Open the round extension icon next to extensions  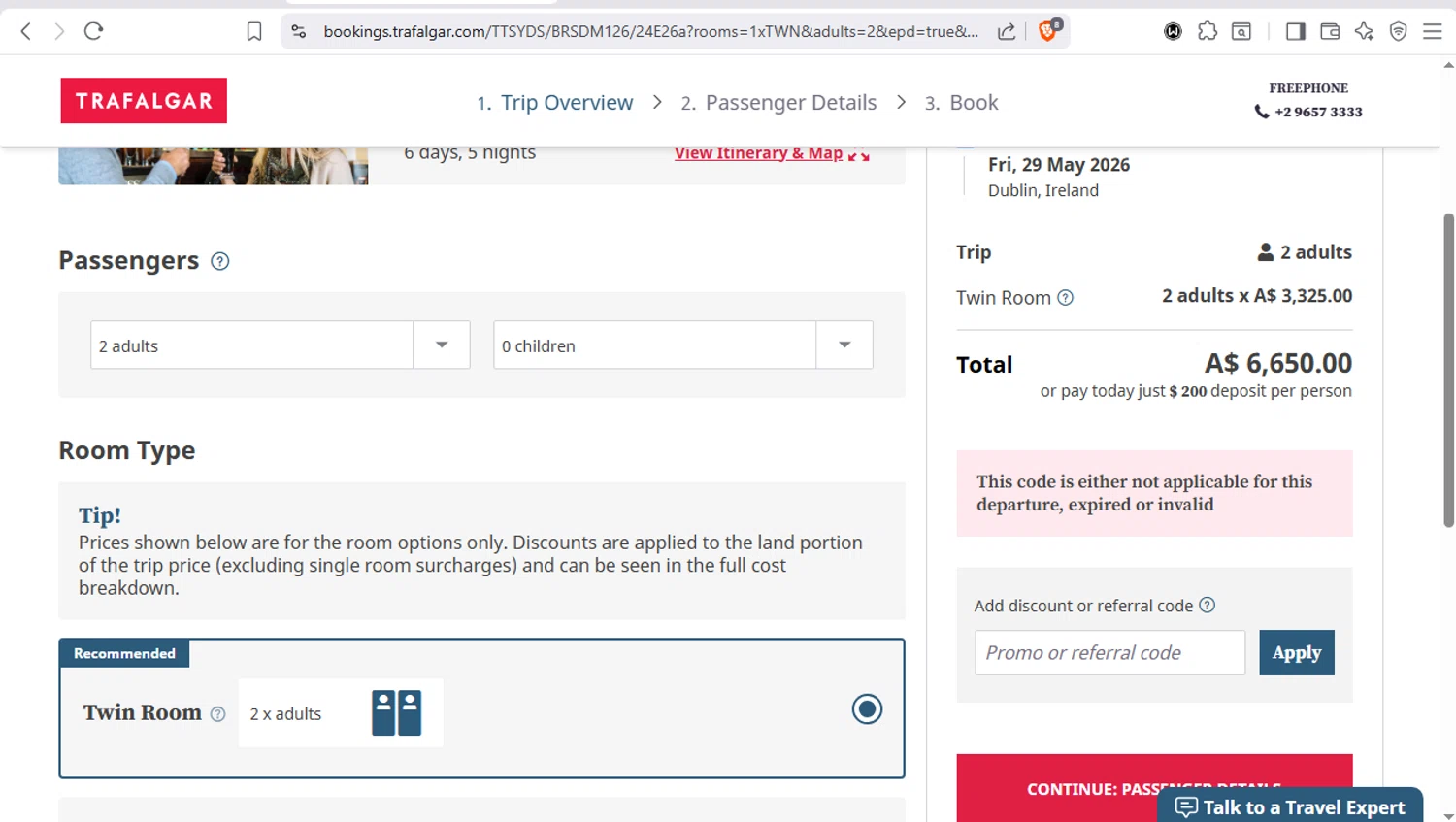pyautogui.click(x=1173, y=31)
